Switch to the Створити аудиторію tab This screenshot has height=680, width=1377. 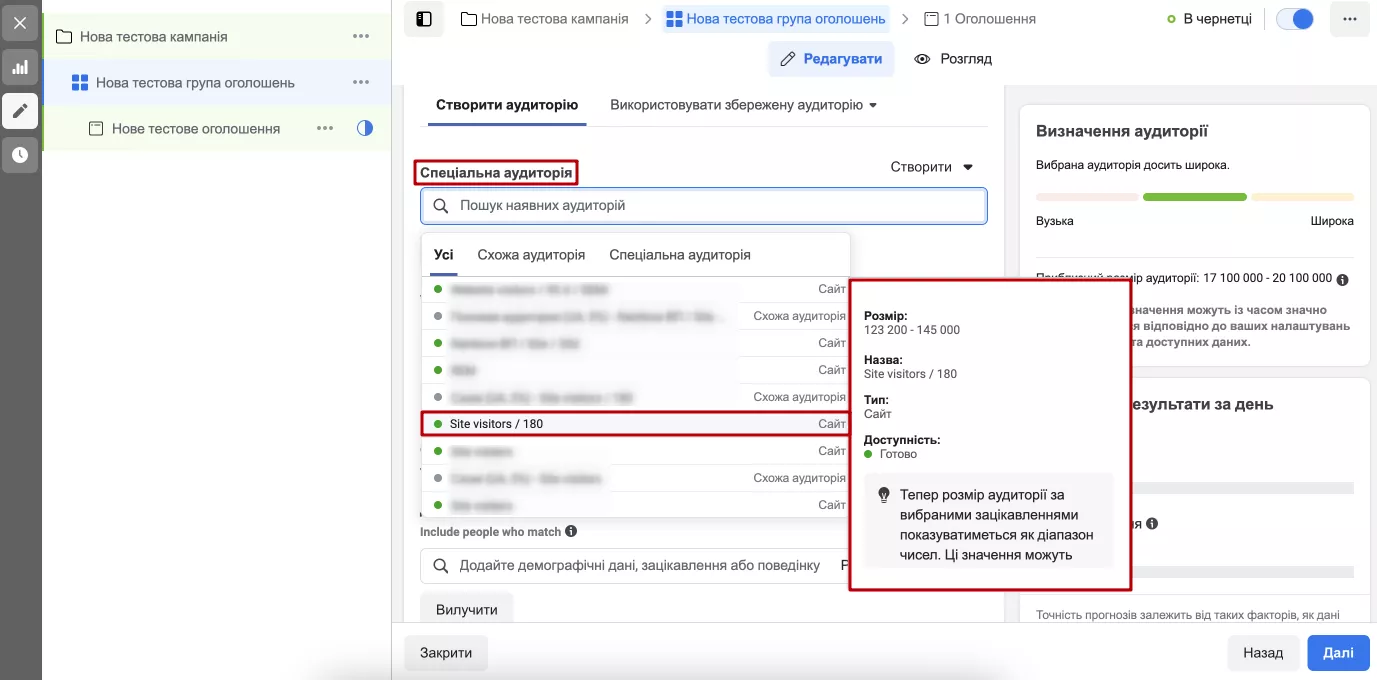[x=507, y=105]
